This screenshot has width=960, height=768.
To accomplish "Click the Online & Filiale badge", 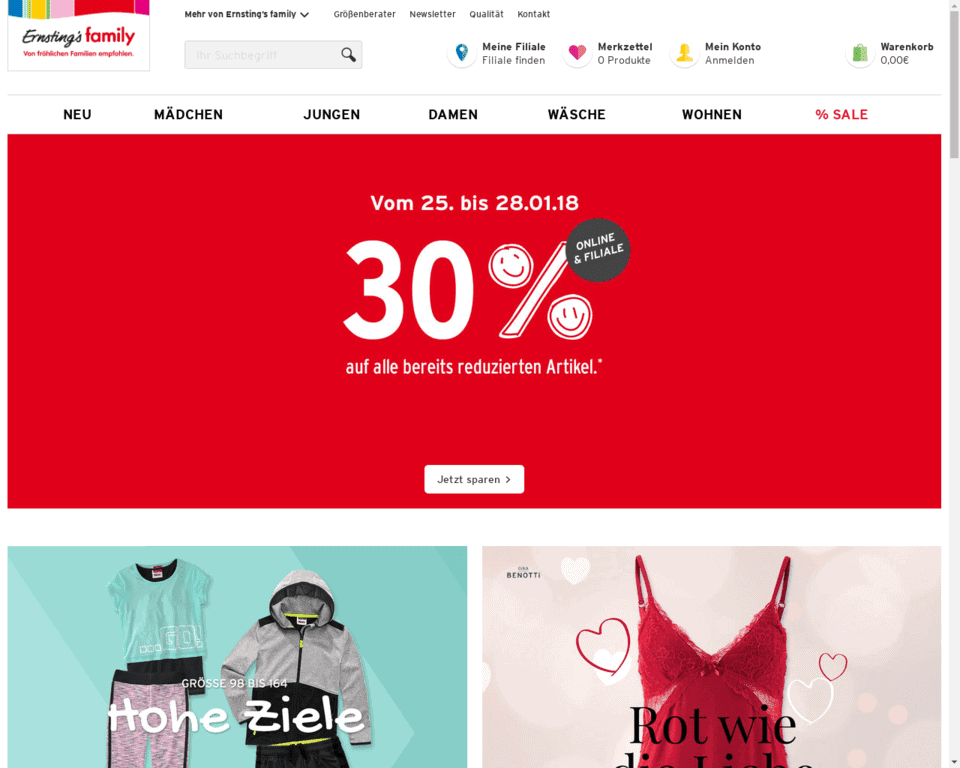I will (598, 249).
